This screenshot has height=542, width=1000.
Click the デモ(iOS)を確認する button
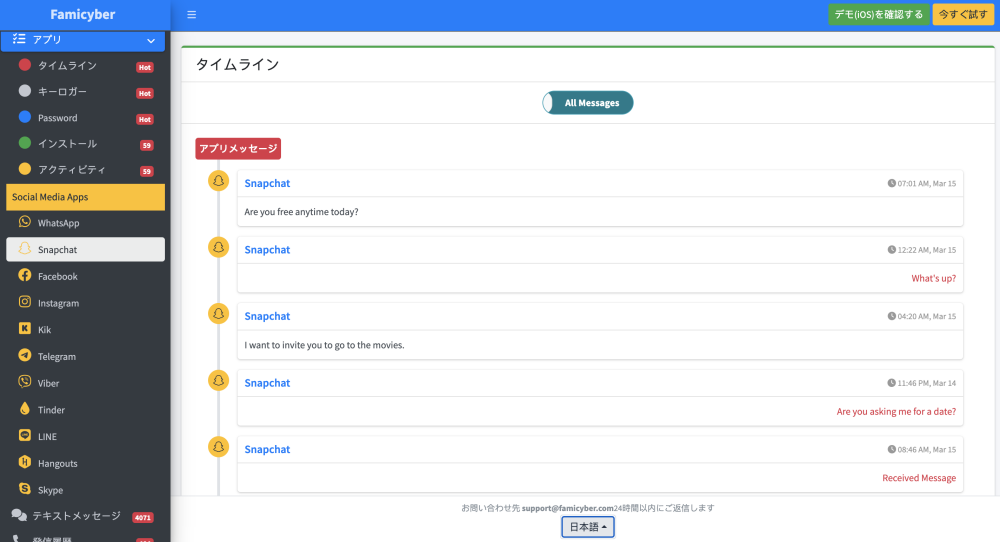(x=878, y=15)
